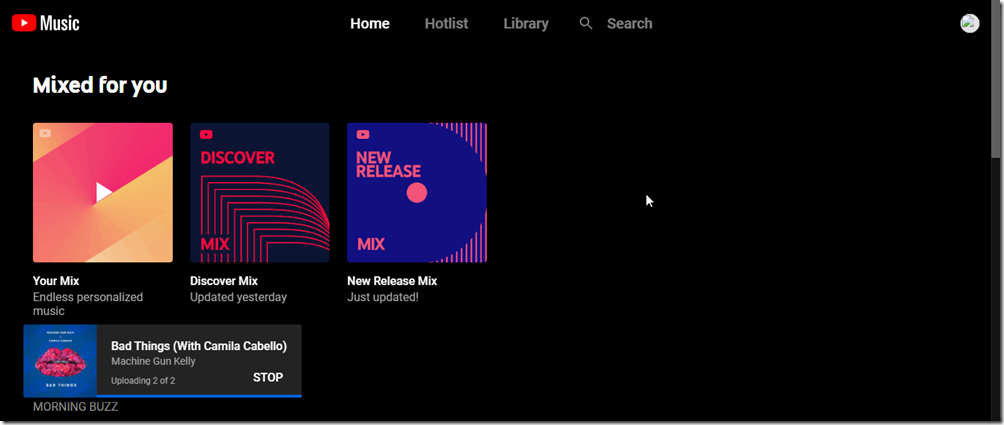Open the account avatar menu
This screenshot has height=425, width=1004.
[969, 24]
